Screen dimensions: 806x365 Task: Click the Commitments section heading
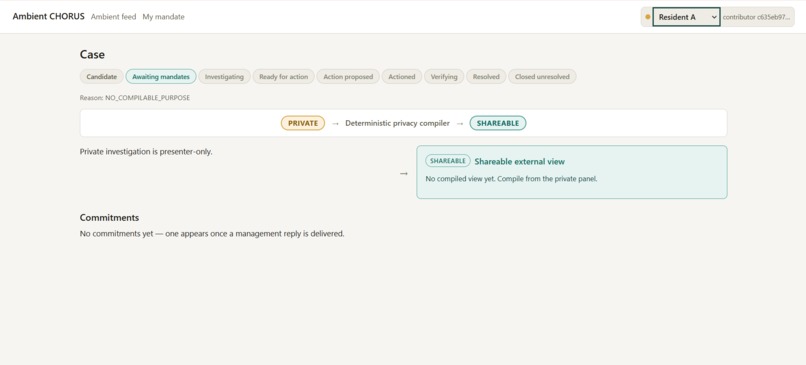pos(109,217)
